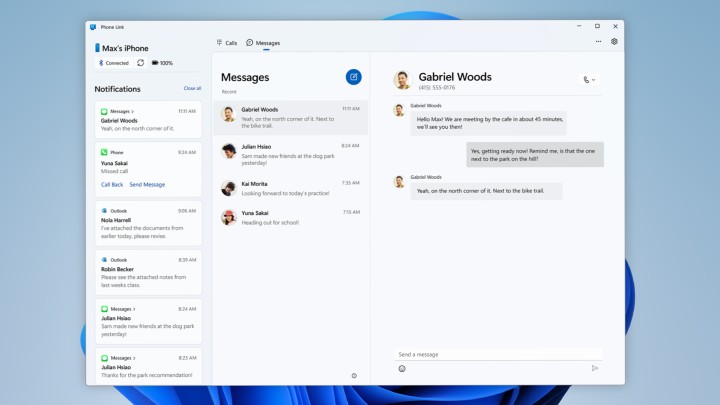Click the Clear all notifications link
The image size is (720, 405).
(x=192, y=88)
